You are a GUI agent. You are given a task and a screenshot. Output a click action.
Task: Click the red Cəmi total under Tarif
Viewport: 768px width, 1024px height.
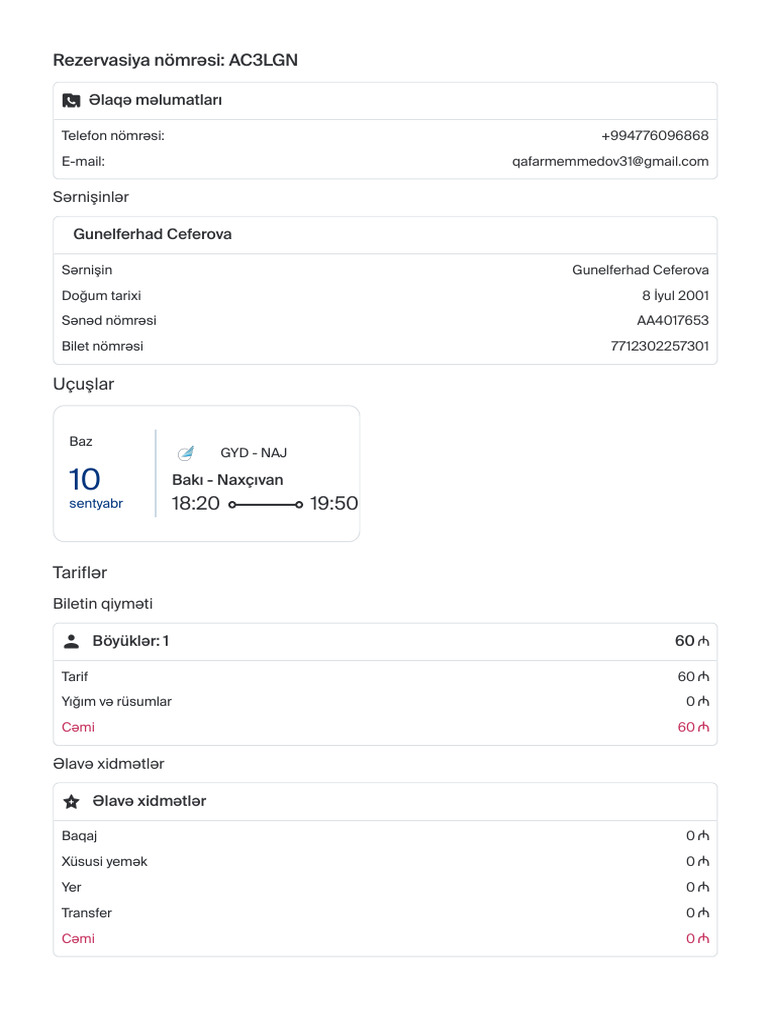tap(78, 727)
